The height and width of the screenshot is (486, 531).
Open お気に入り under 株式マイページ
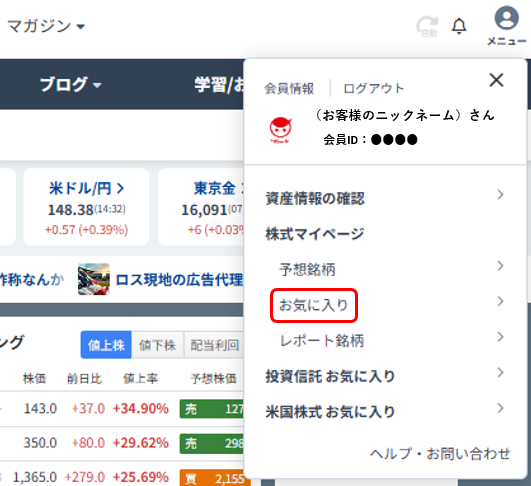[x=314, y=305]
